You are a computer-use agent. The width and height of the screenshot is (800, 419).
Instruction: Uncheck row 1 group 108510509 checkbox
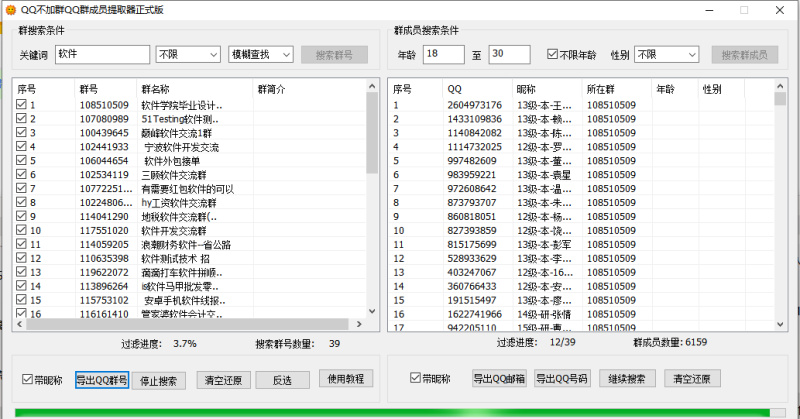tap(22, 104)
